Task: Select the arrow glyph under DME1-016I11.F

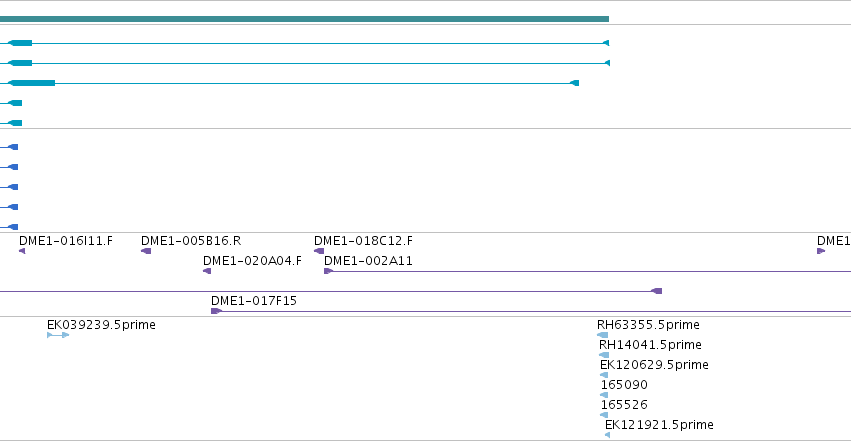Action: (22, 251)
